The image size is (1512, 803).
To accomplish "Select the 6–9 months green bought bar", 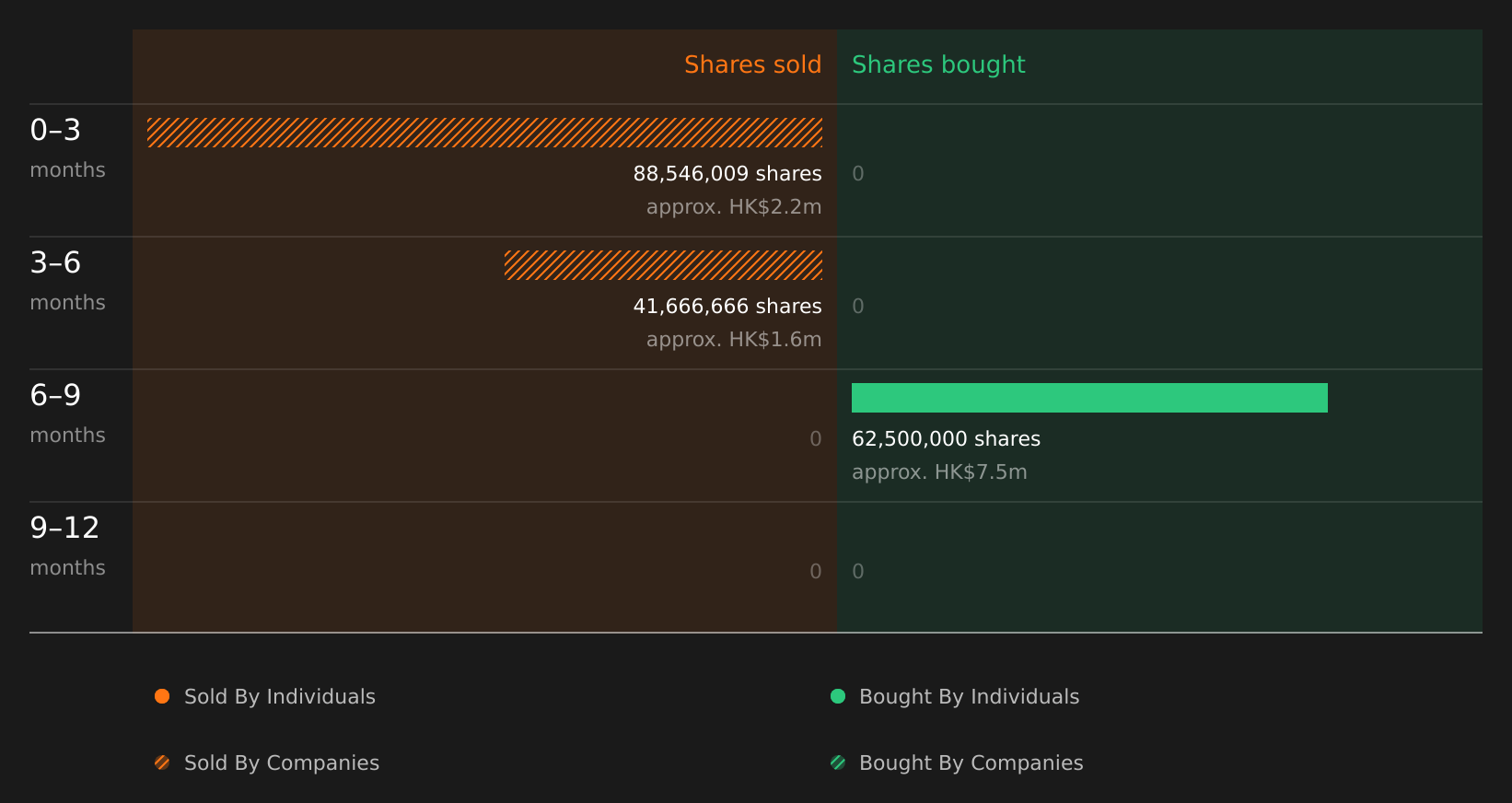I will tap(1089, 398).
